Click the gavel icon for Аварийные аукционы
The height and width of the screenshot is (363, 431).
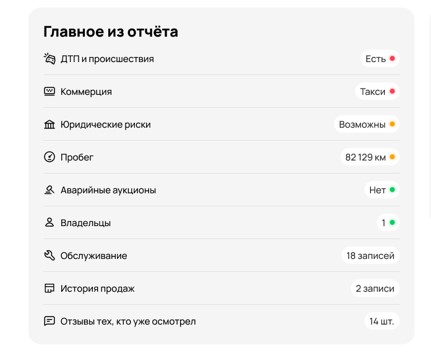pos(49,190)
